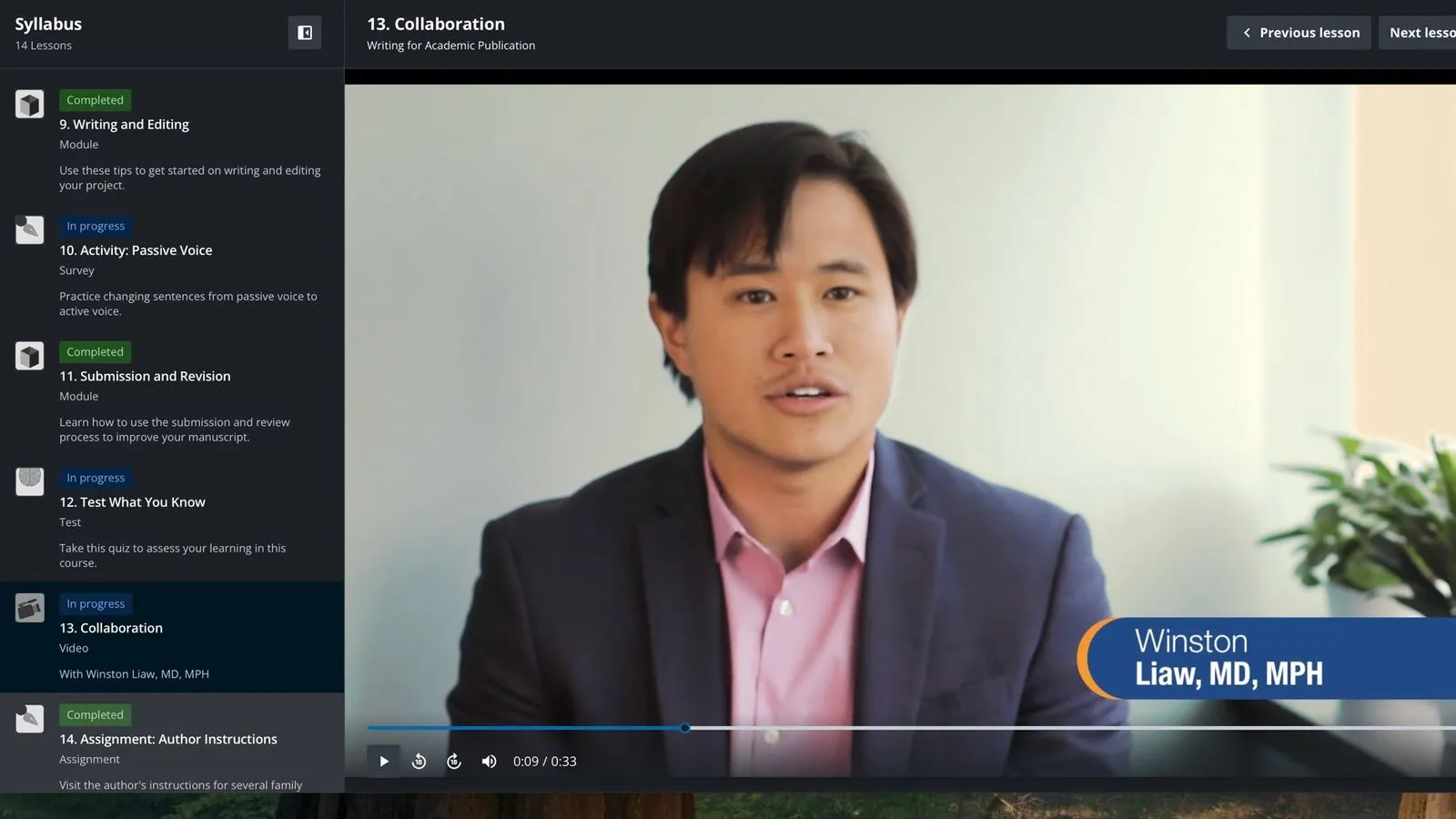Open lesson 14. Assignment: Author Instructions
1456x819 pixels.
pos(168,740)
